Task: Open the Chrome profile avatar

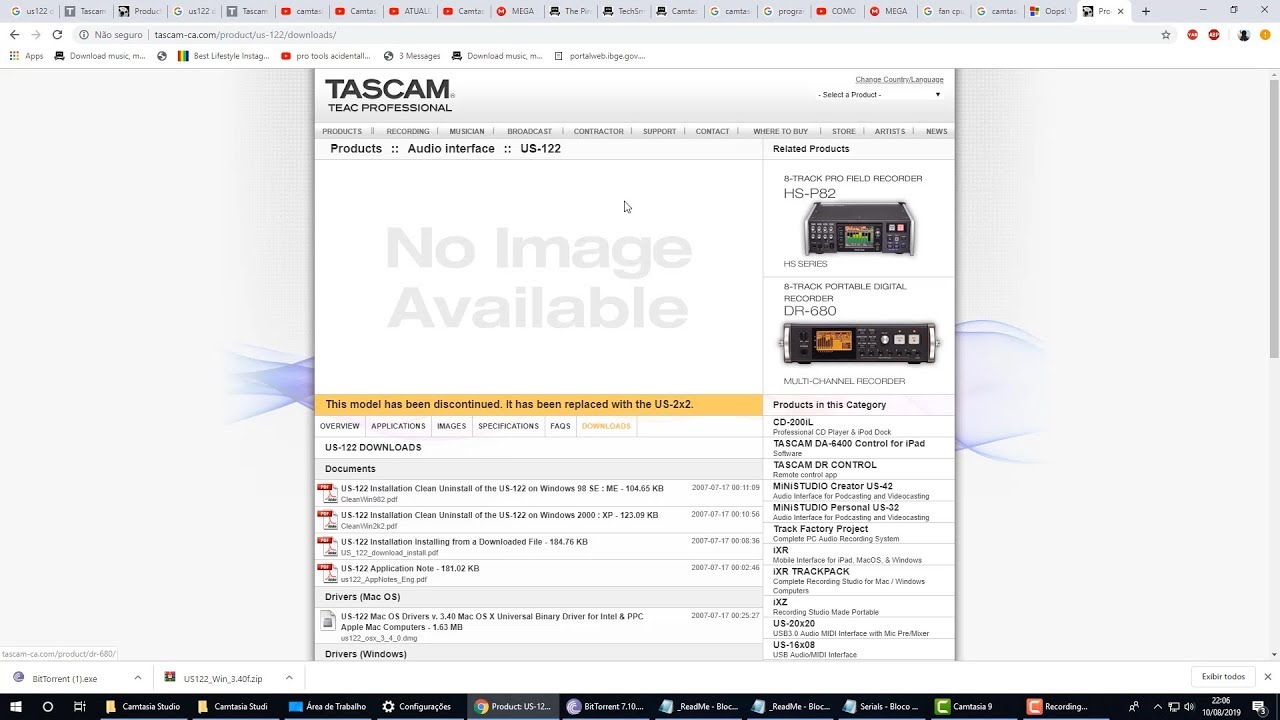Action: pyautogui.click(x=1244, y=34)
